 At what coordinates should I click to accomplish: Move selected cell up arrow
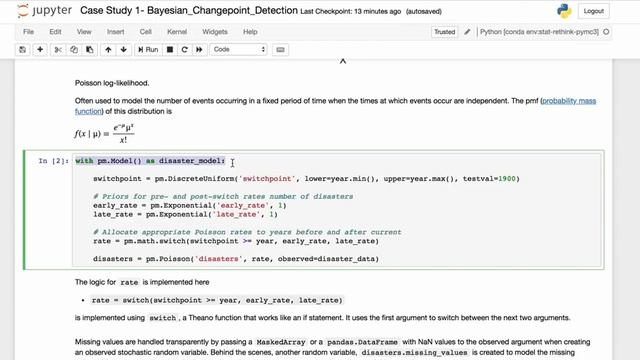tap(108, 50)
